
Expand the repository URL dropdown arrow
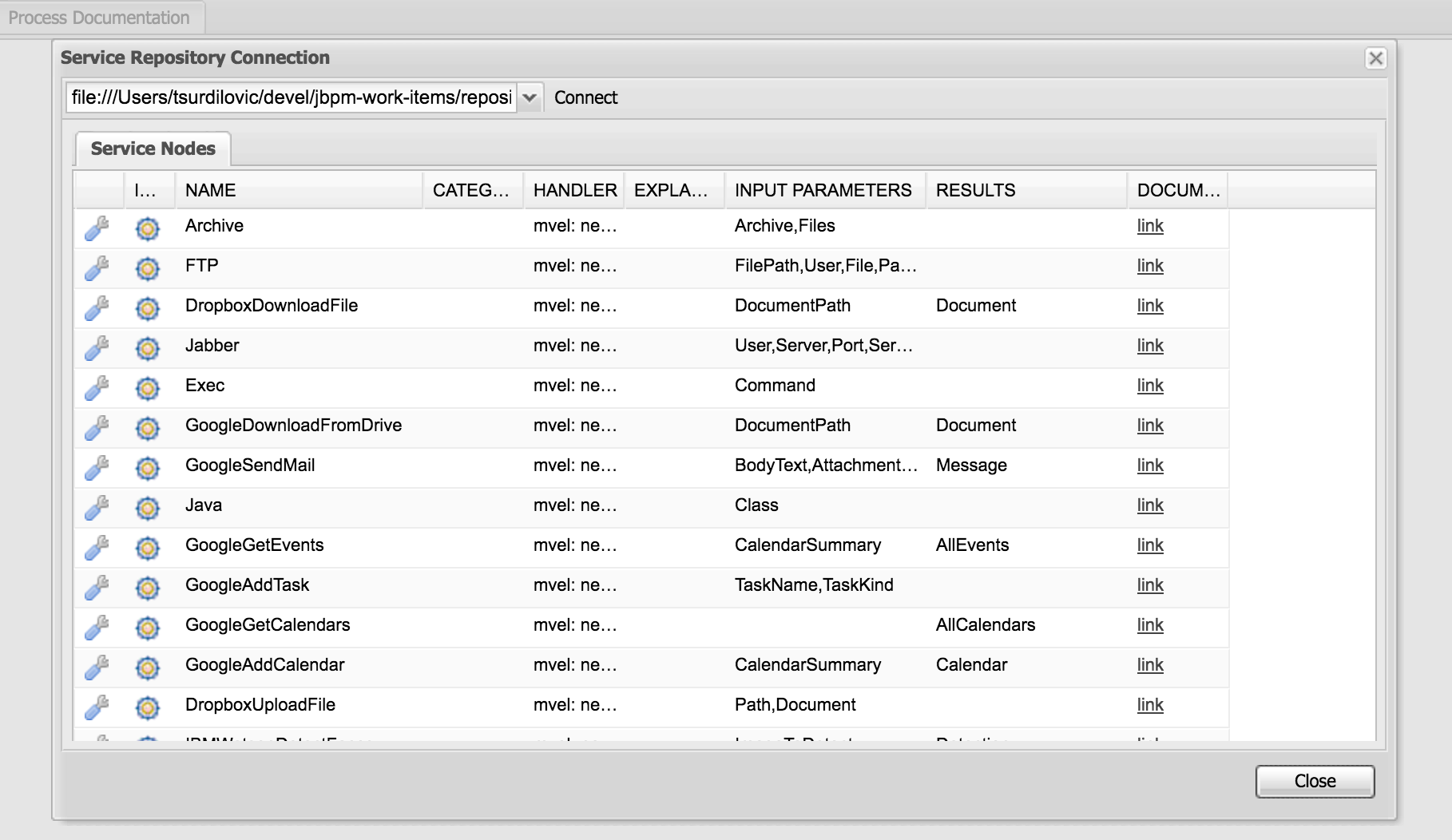coord(530,97)
